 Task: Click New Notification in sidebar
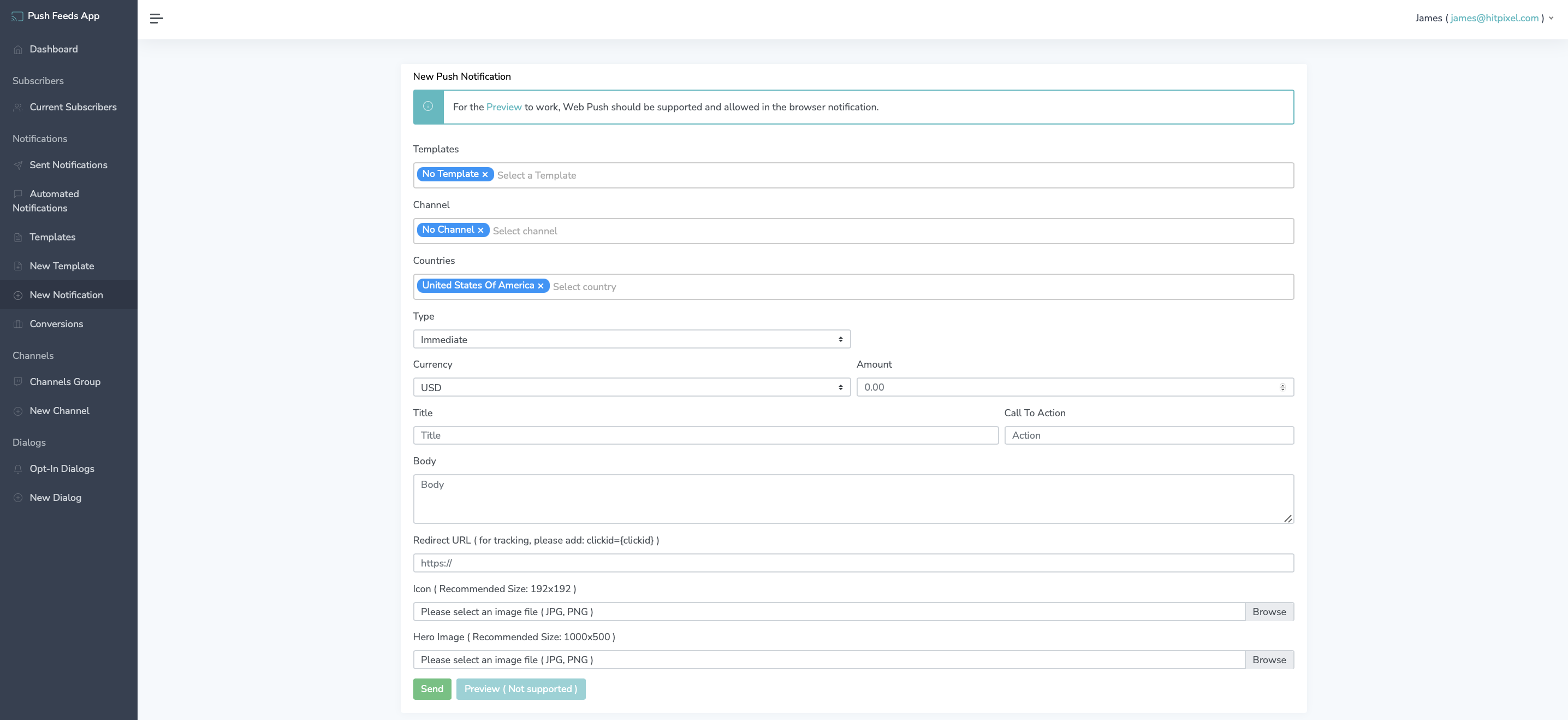pos(66,295)
